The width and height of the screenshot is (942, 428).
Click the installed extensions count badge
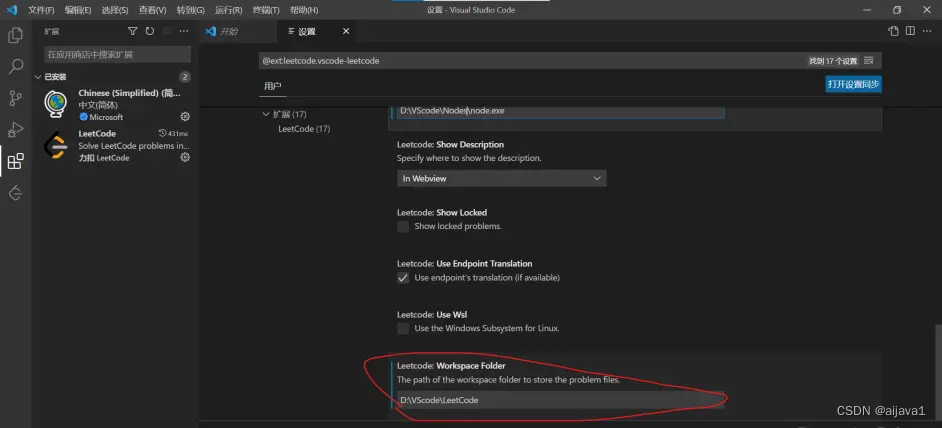coord(185,77)
